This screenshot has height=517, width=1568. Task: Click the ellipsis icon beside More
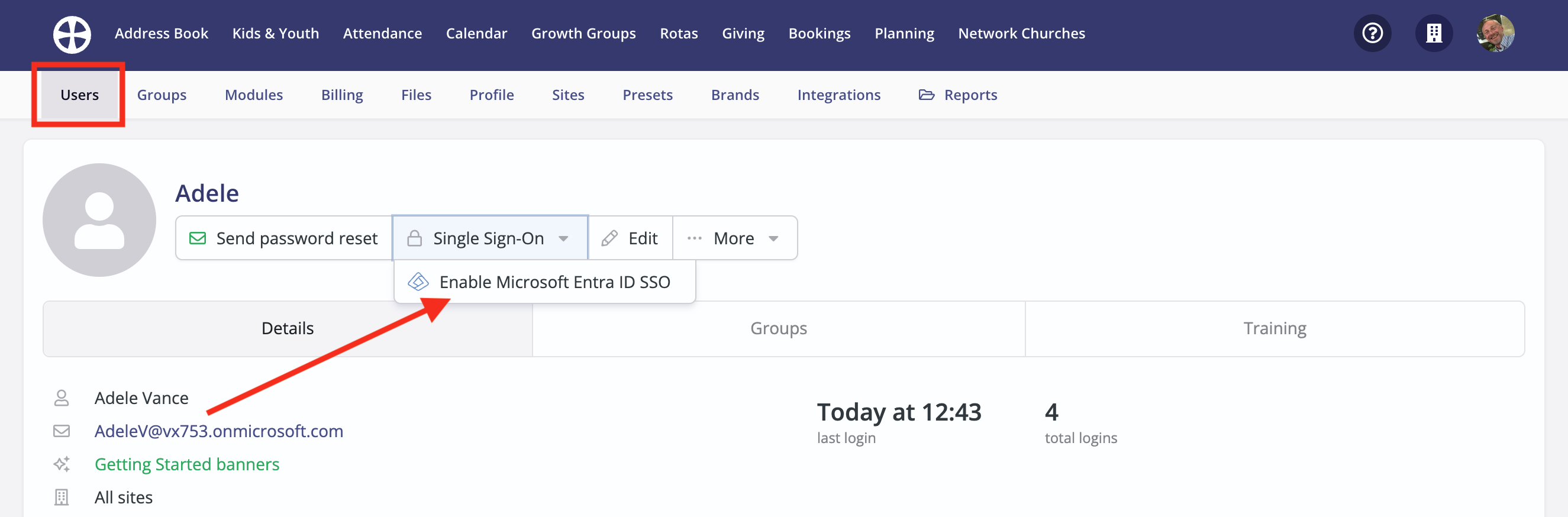pos(695,238)
